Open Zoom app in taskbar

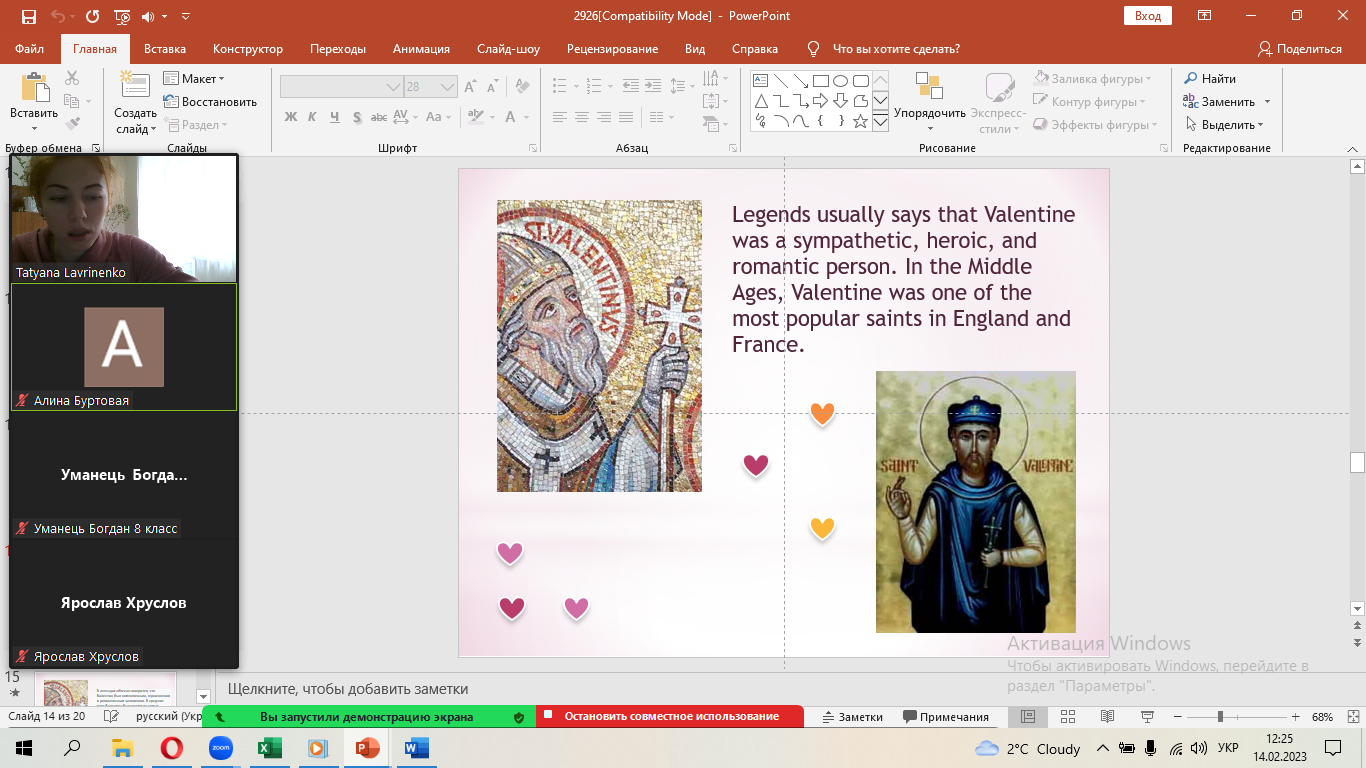[220, 748]
